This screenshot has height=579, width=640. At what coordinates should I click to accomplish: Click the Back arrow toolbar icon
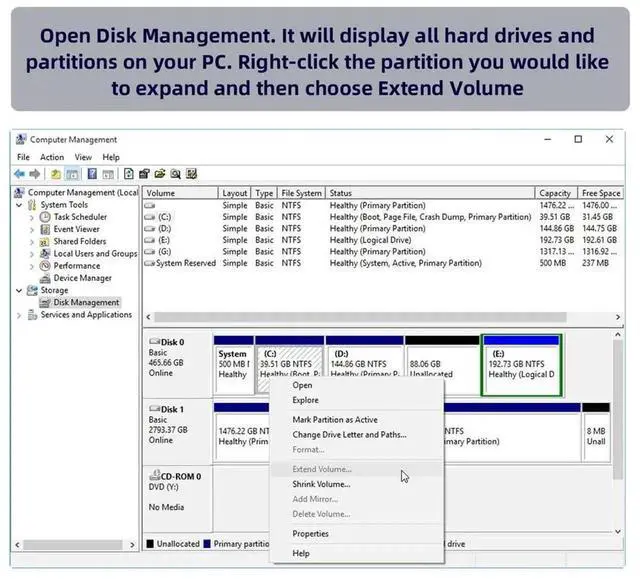[21, 173]
